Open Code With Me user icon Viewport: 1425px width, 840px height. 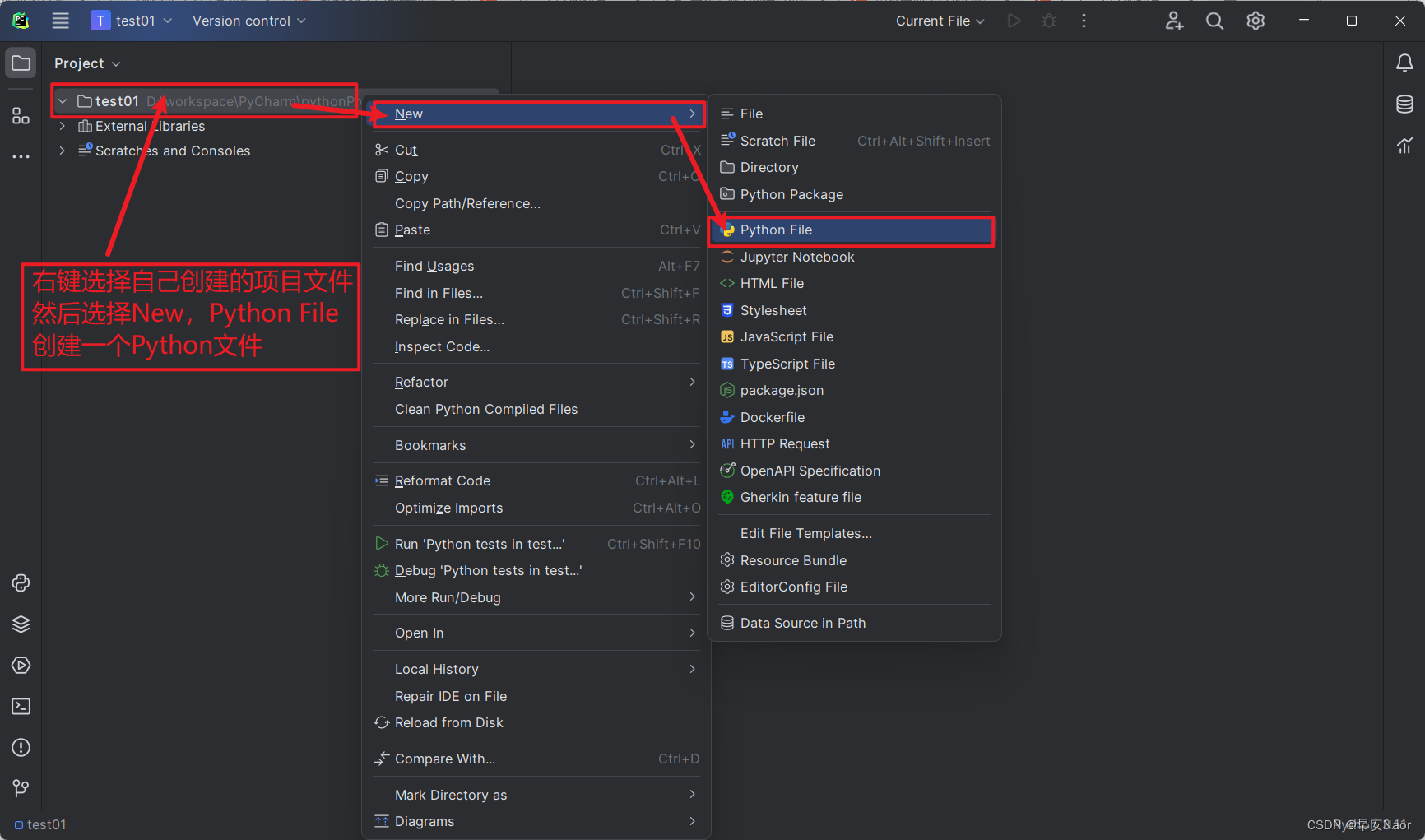(x=1174, y=21)
